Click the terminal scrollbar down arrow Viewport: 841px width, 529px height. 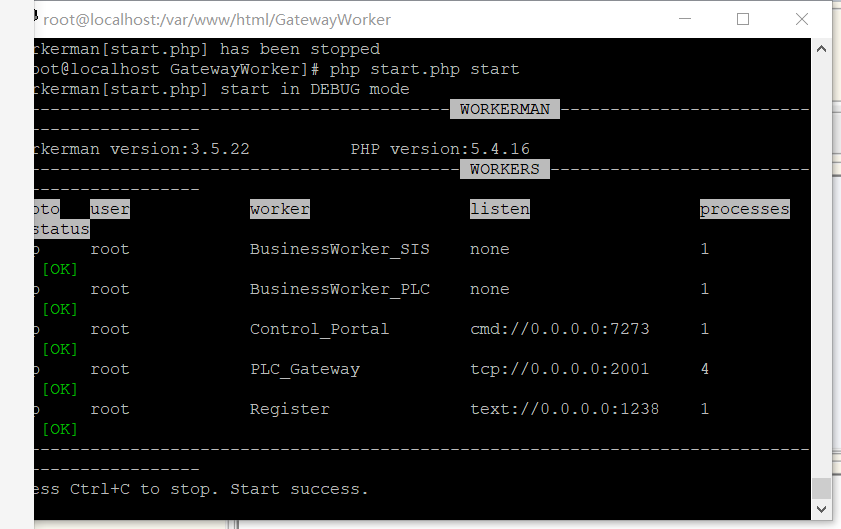821,509
